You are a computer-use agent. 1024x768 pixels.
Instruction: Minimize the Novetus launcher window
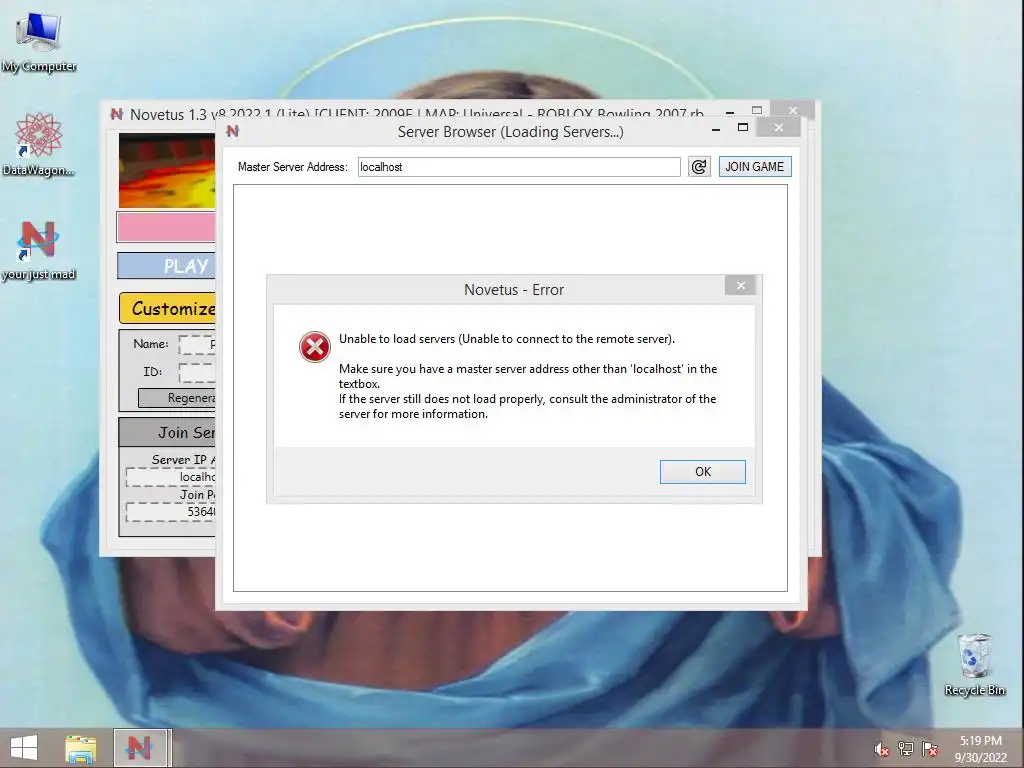[730, 112]
